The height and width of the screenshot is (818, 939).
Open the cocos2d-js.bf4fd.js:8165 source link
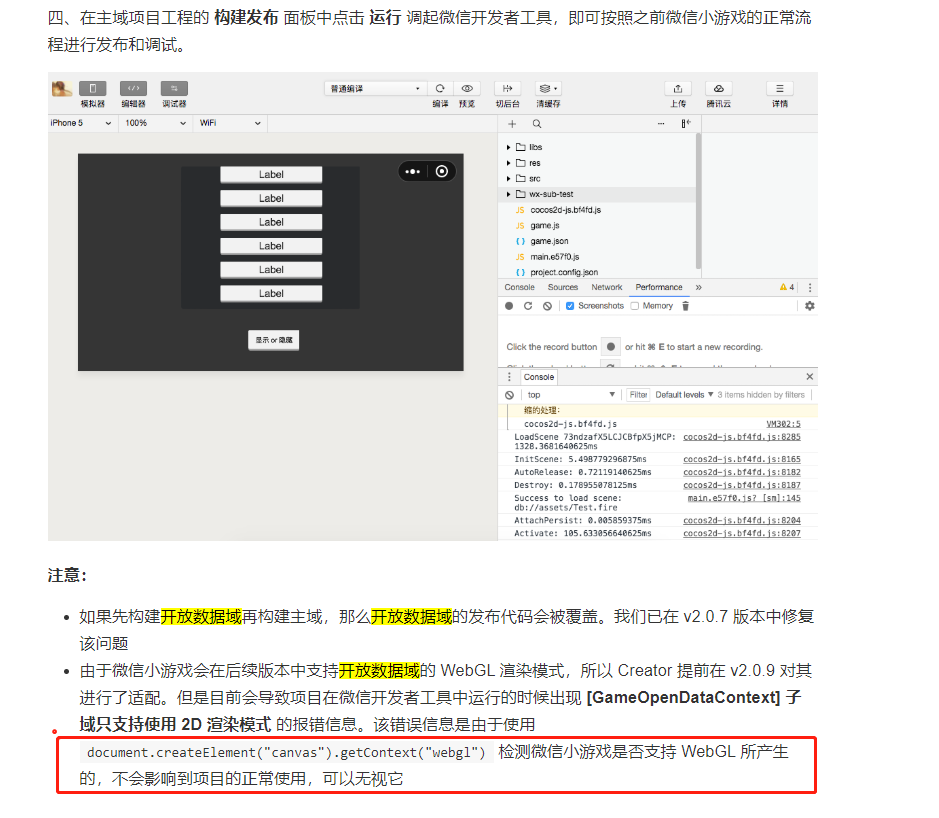742,459
